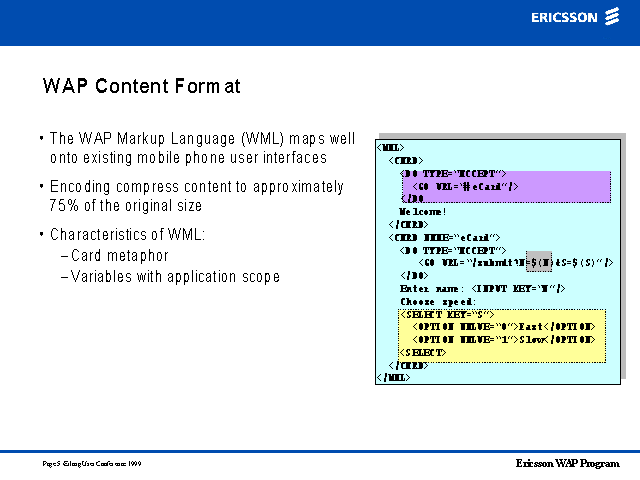Image resolution: width=640 pixels, height=480 pixels.
Task: Click the closing </WML> tag
Action: click(x=393, y=378)
